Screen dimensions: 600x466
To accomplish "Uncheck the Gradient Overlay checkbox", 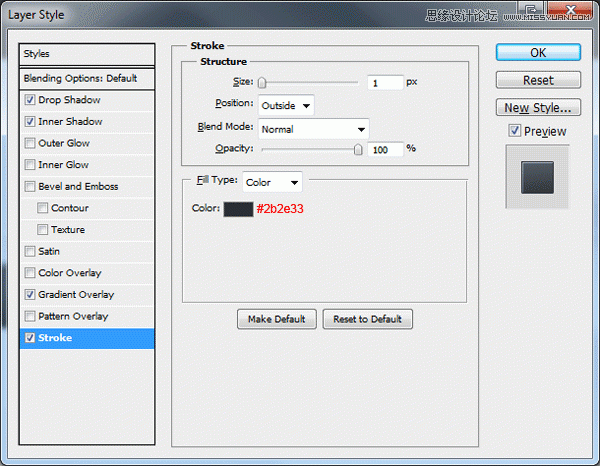I will pos(30,295).
